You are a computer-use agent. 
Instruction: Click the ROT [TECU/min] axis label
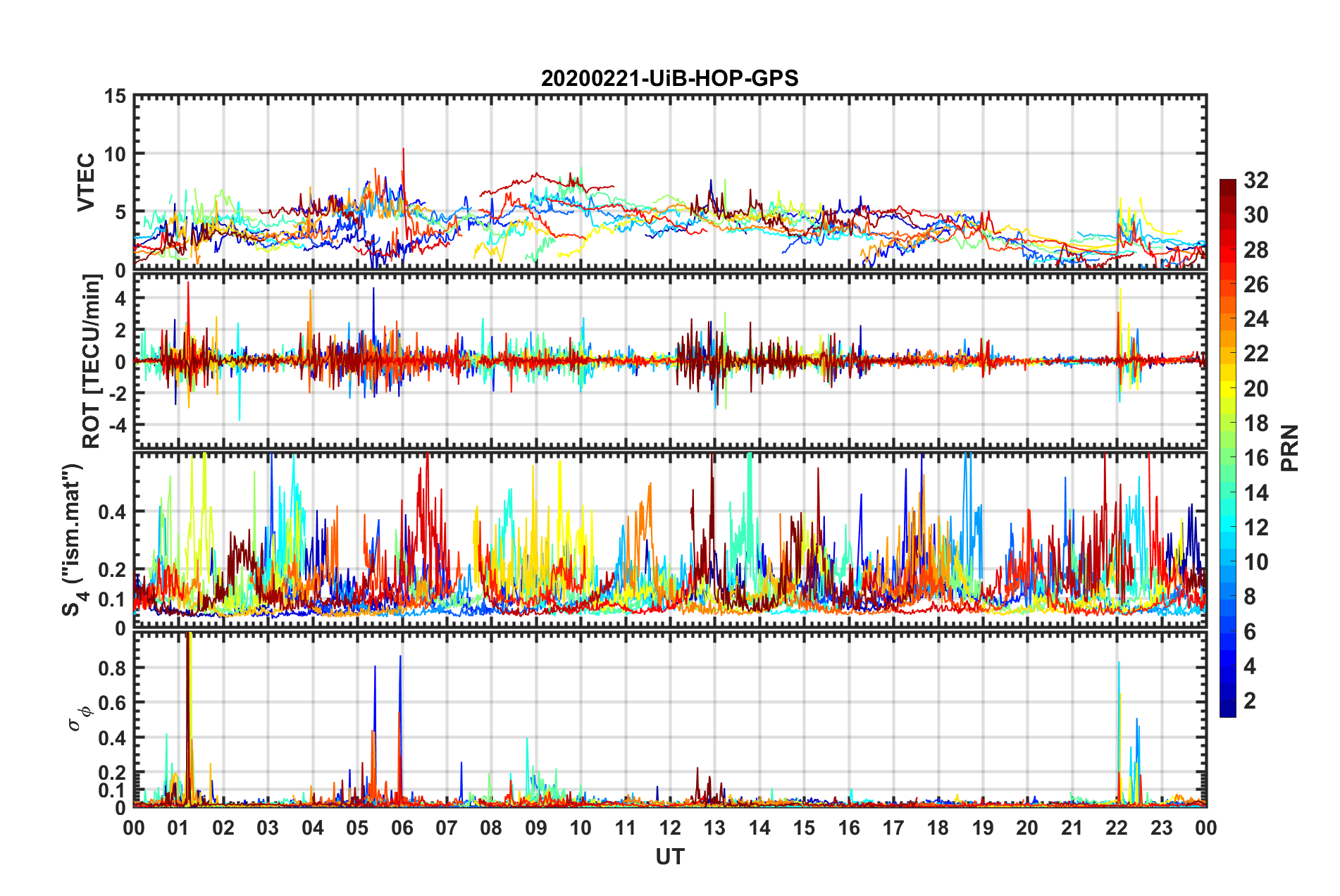(92, 361)
